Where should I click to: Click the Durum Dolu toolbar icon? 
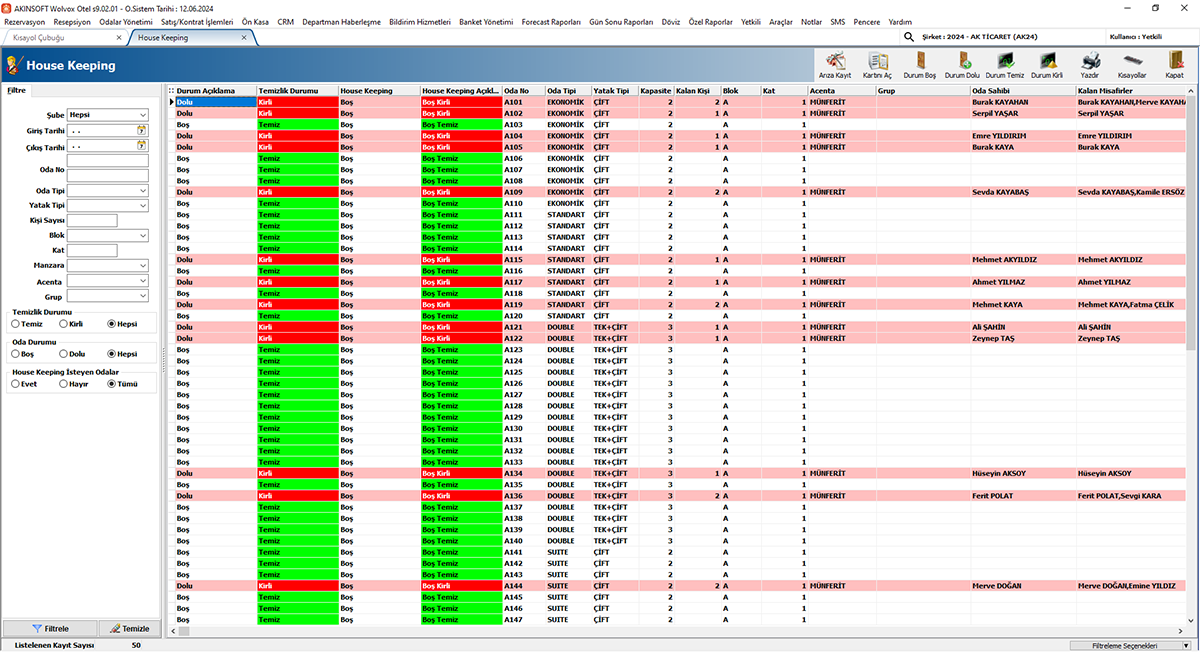[962, 64]
